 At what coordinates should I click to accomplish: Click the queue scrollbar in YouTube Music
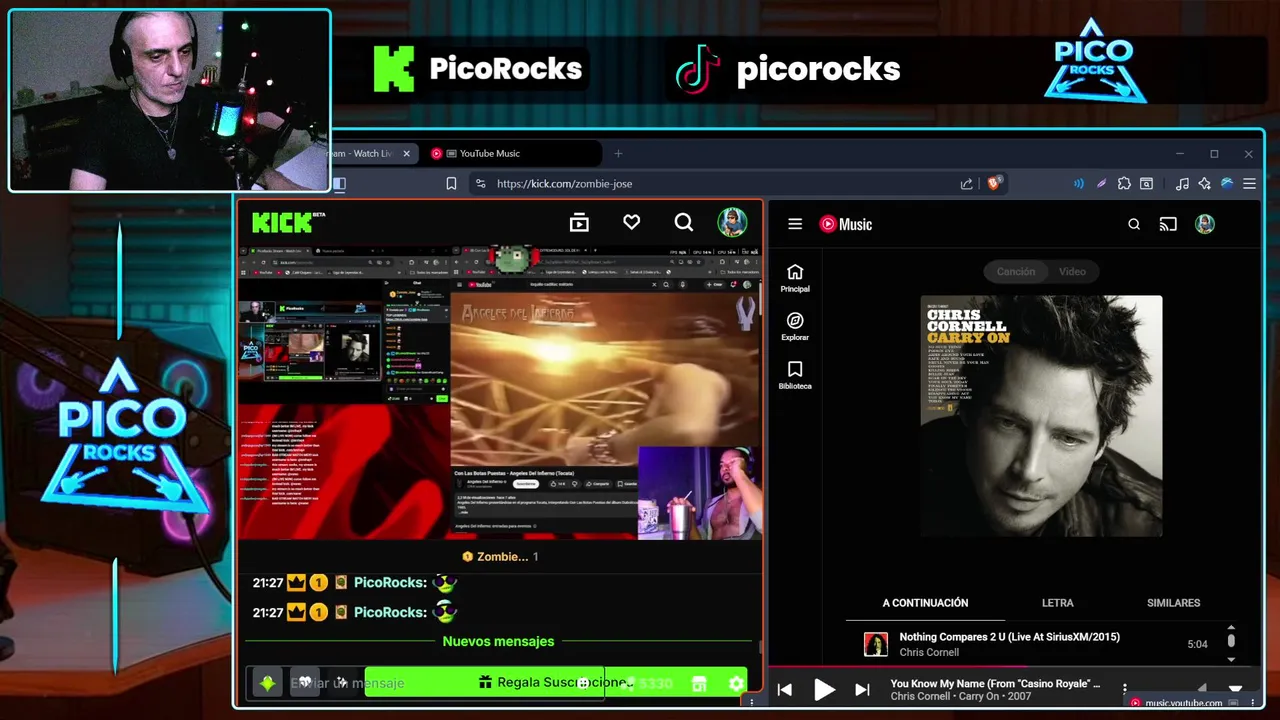click(x=1231, y=640)
